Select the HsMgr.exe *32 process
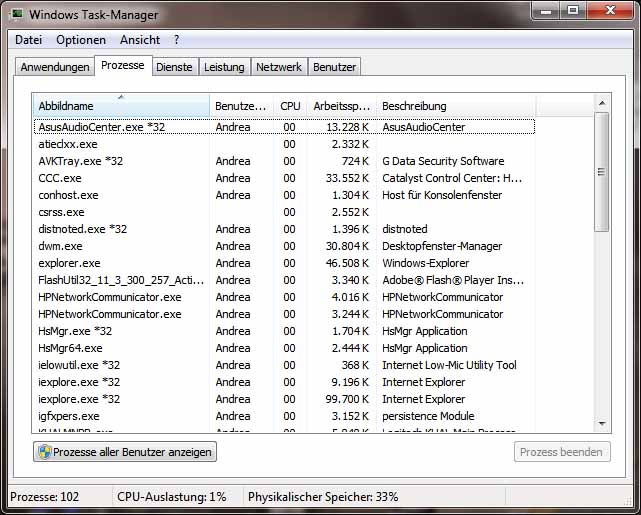Image resolution: width=641 pixels, height=515 pixels. pyautogui.click(x=284, y=331)
